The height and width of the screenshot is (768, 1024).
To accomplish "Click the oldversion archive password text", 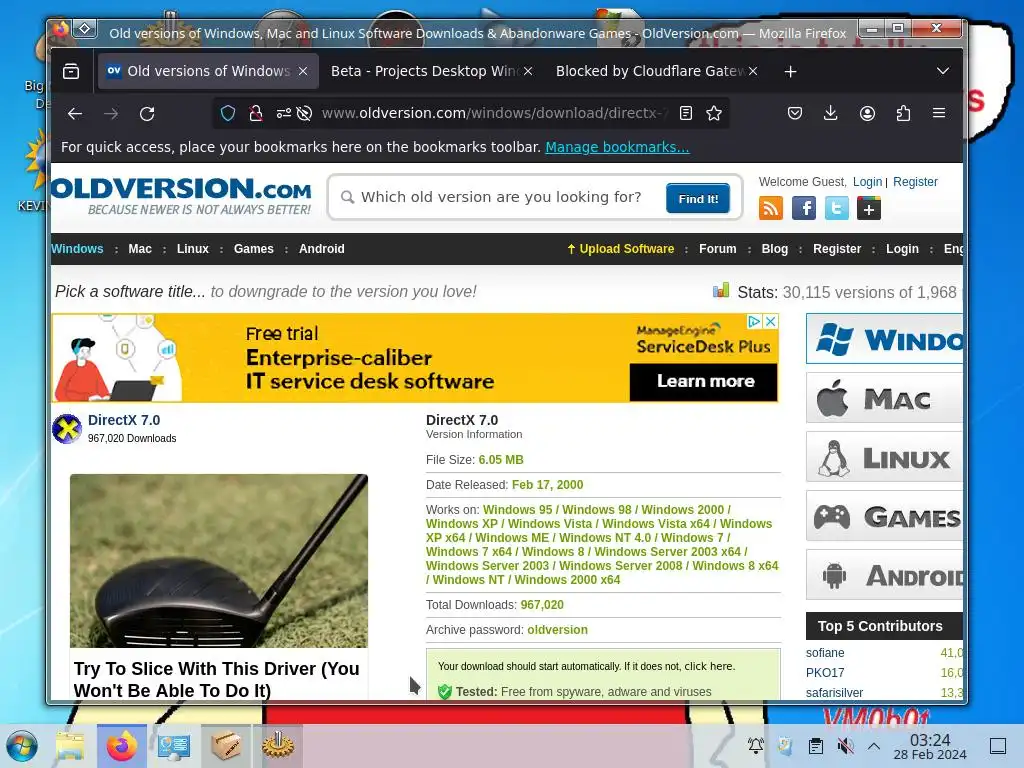I will (557, 630).
